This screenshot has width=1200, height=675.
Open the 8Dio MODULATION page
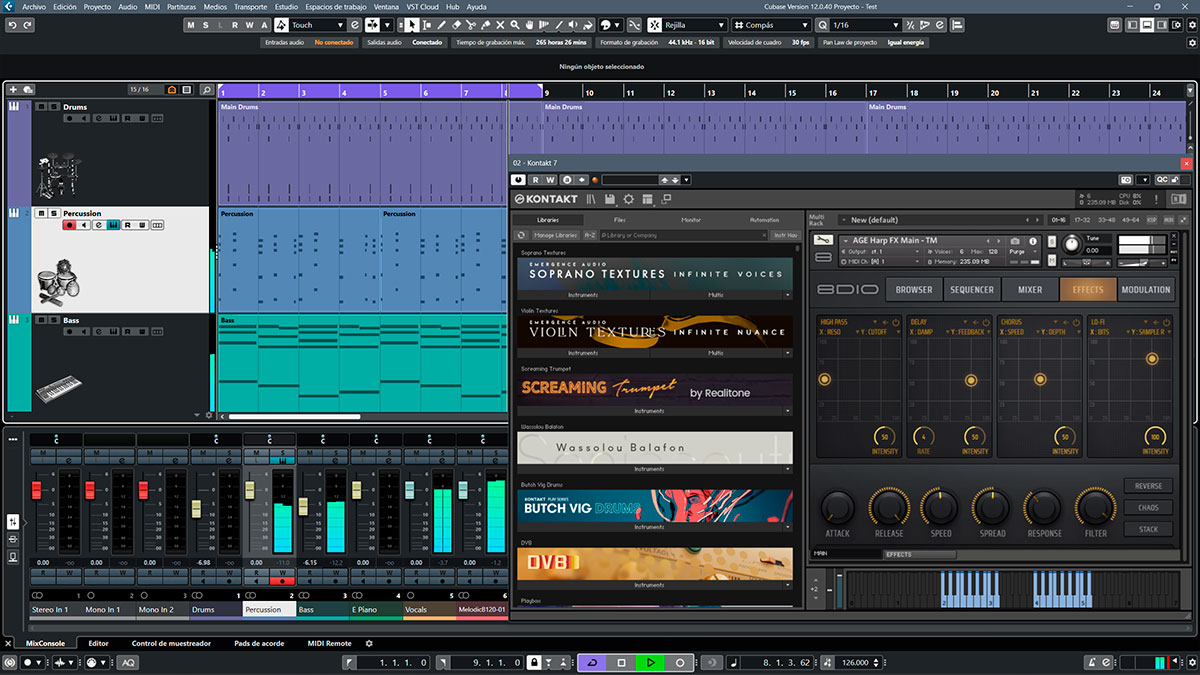point(1146,290)
